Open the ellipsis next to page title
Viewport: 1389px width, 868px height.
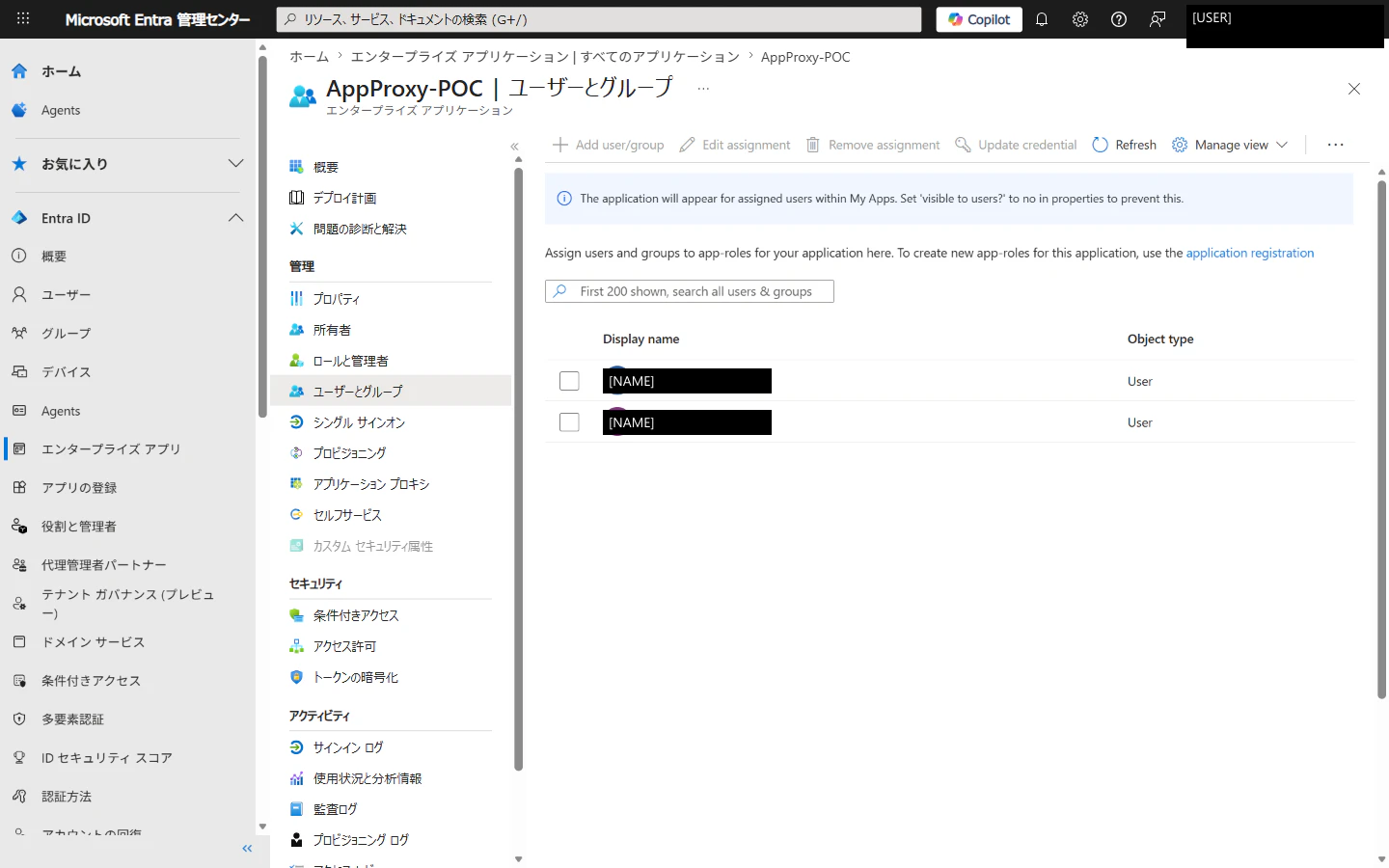coord(703,88)
